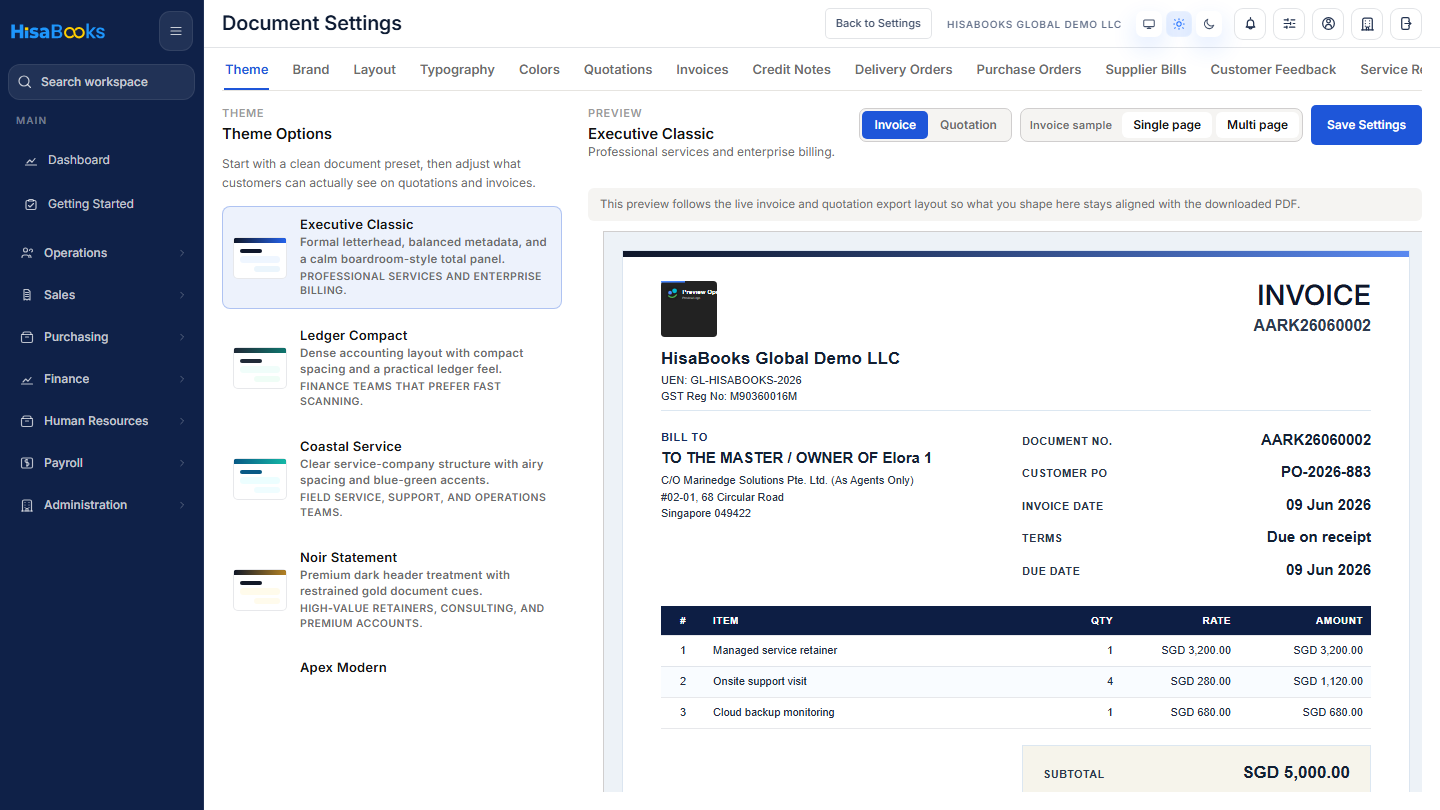Click 'PO-2026-883' customer PO value
The height and width of the screenshot is (810, 1440).
point(1326,472)
